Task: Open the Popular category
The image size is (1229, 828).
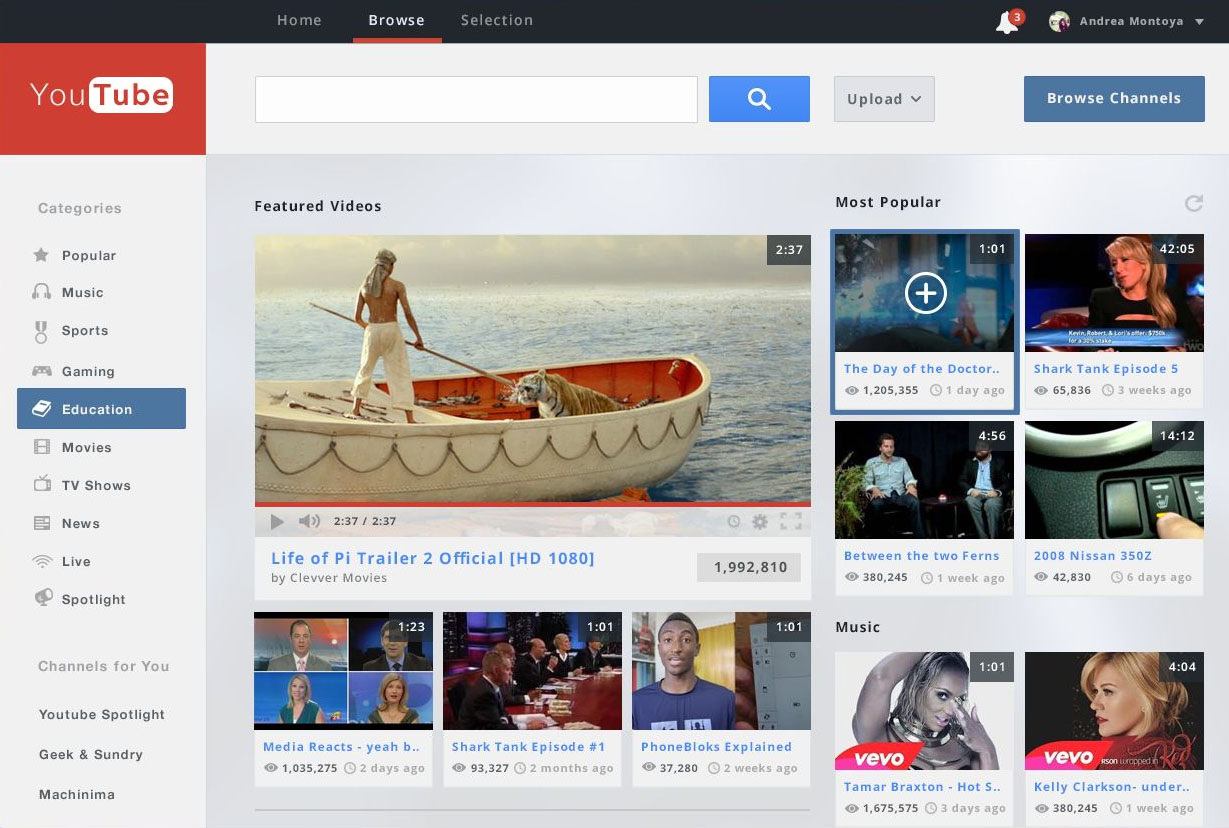Action: pos(89,256)
